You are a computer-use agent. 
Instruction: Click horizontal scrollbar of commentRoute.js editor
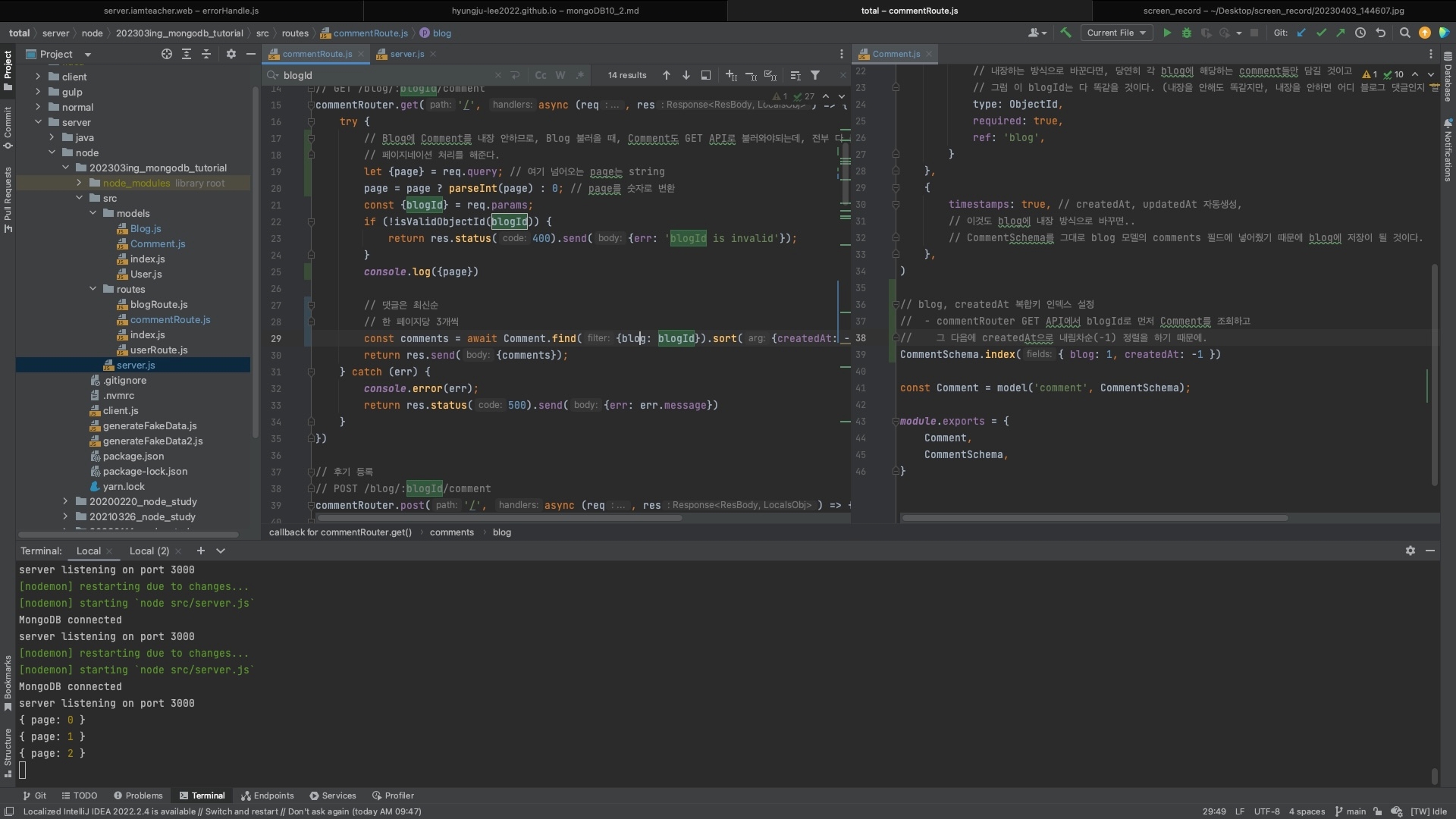pyautogui.click(x=500, y=519)
